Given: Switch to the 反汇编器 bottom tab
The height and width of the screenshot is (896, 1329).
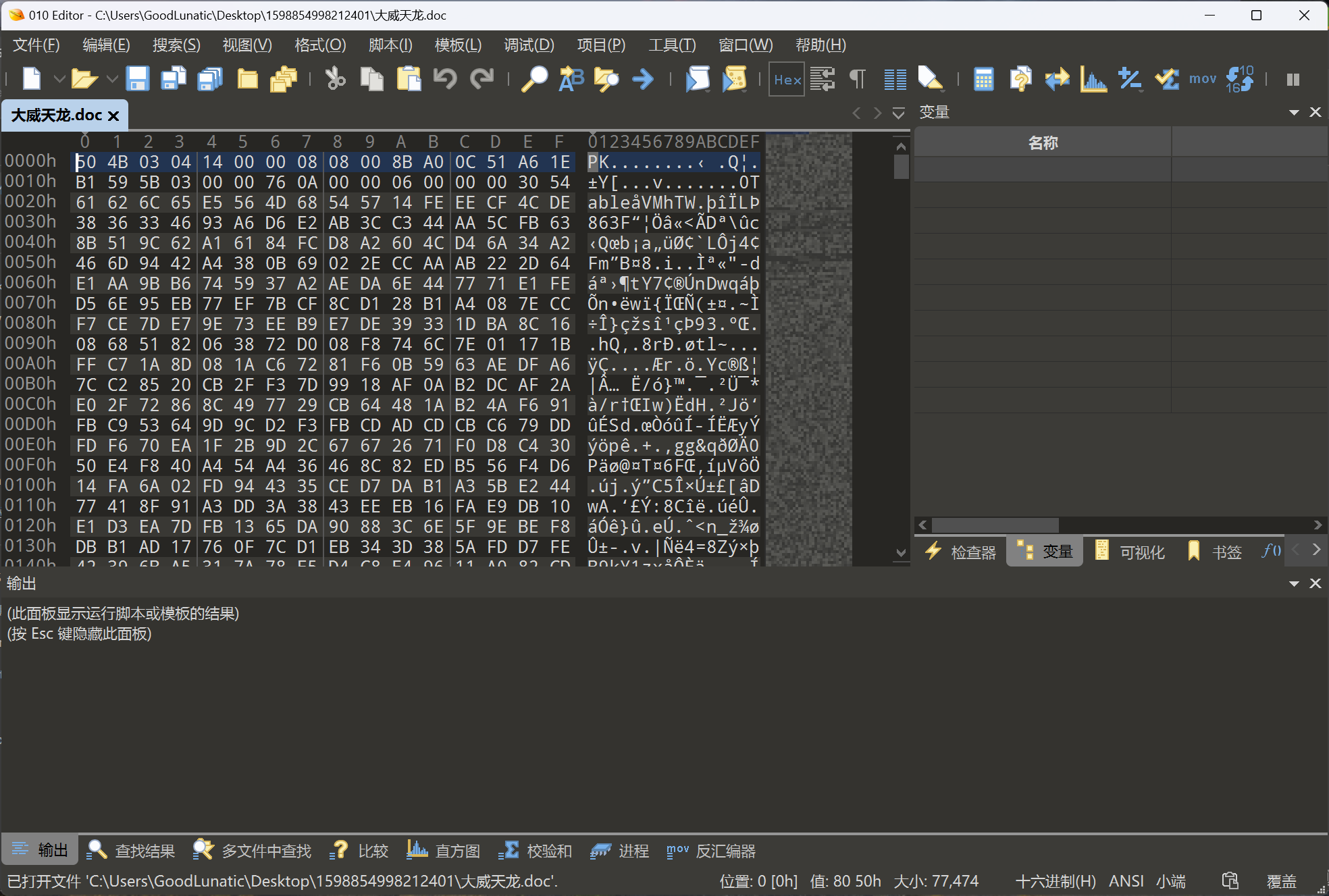Looking at the screenshot, I should [710, 851].
